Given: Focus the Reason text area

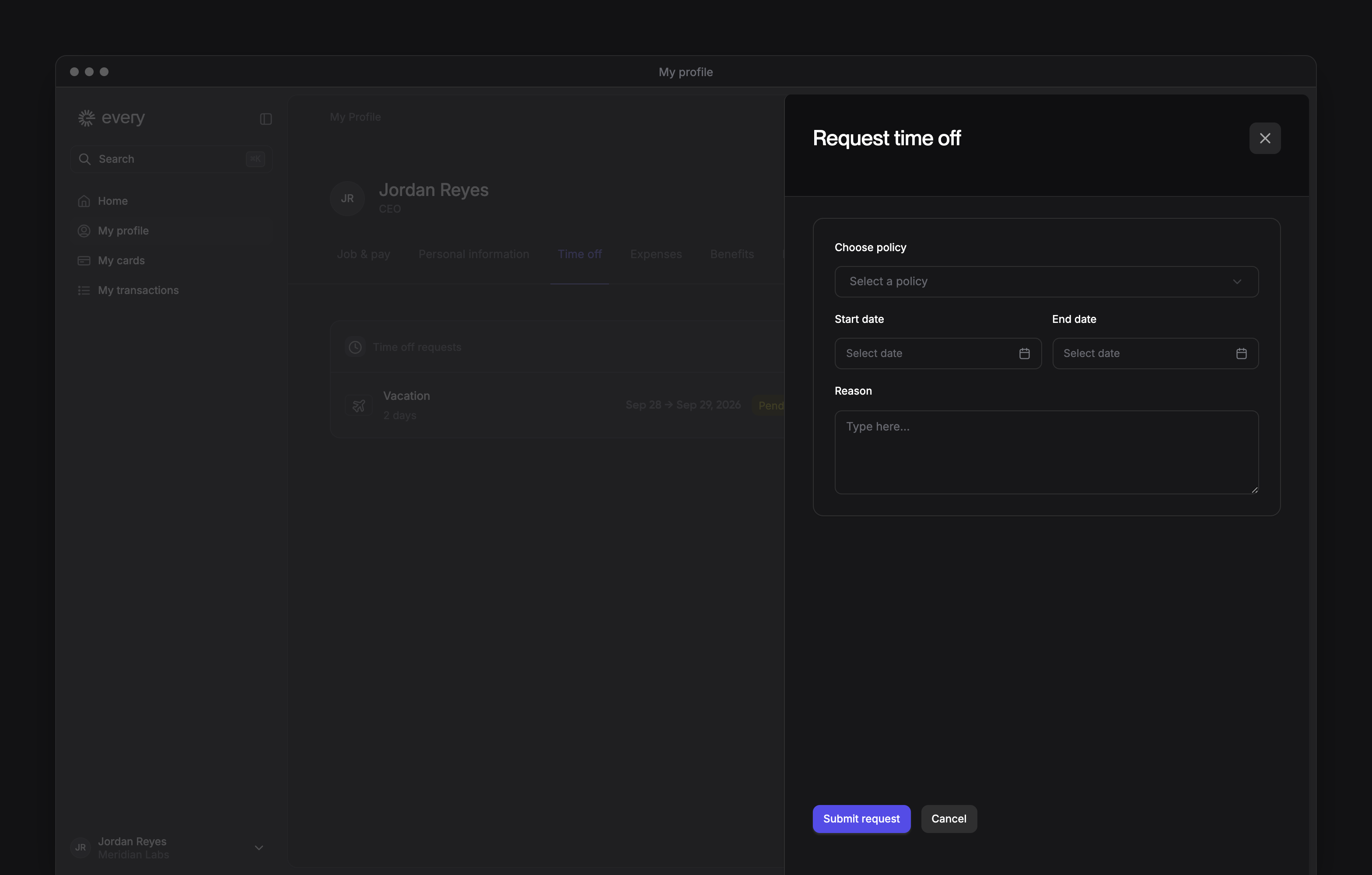Looking at the screenshot, I should pos(1046,452).
